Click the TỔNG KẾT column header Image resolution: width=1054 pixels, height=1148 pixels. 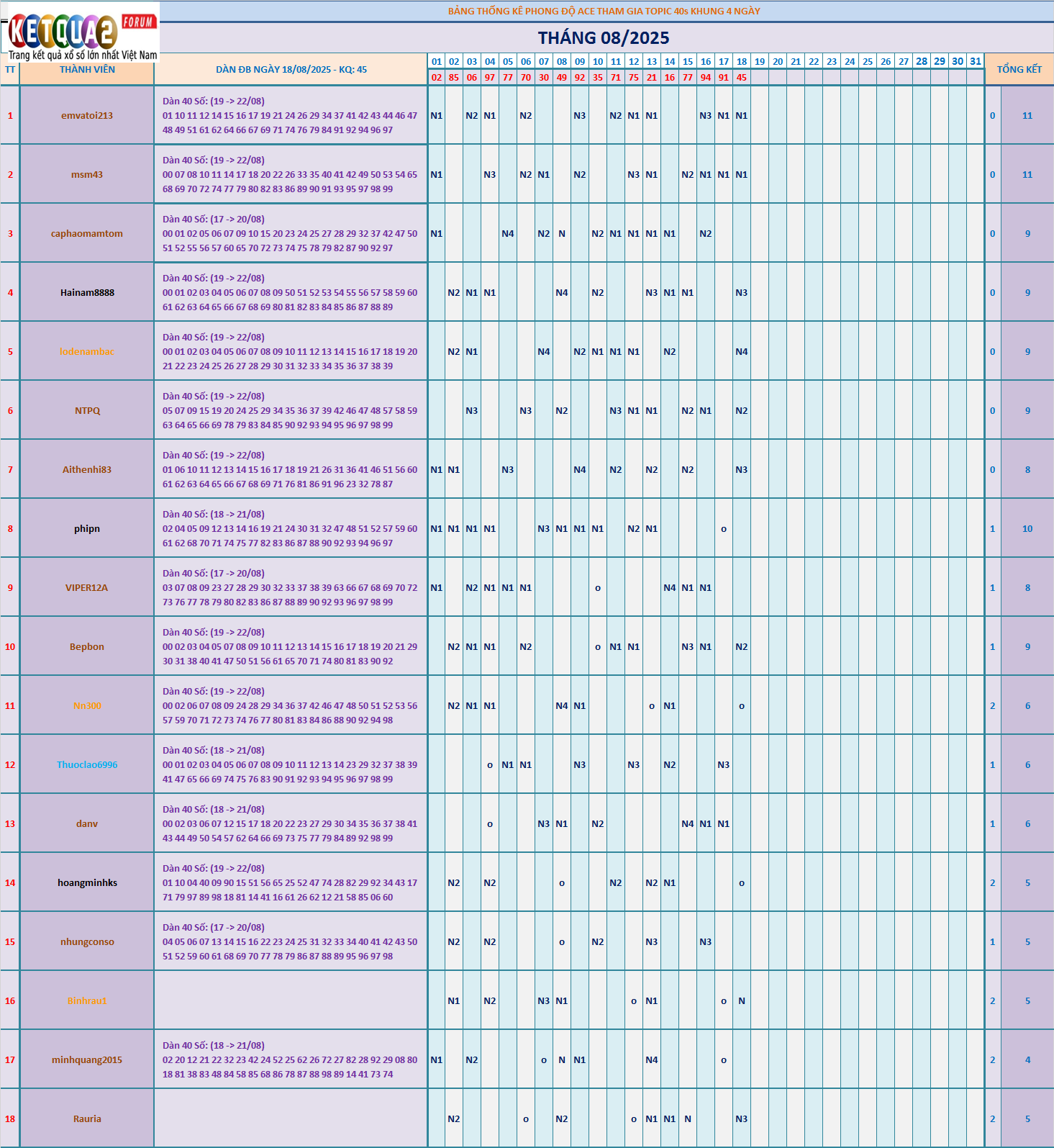(x=1019, y=70)
